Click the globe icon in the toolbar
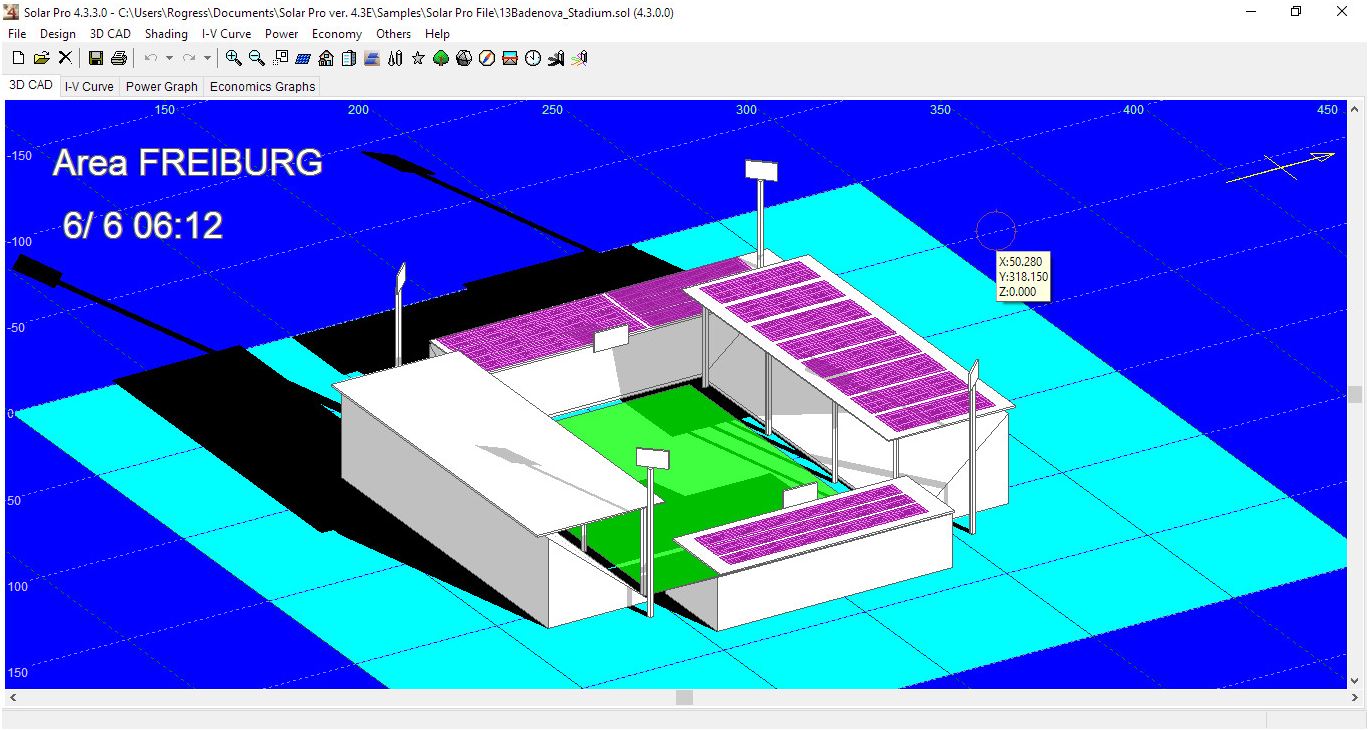Viewport: 1369px width, 731px height. point(463,58)
